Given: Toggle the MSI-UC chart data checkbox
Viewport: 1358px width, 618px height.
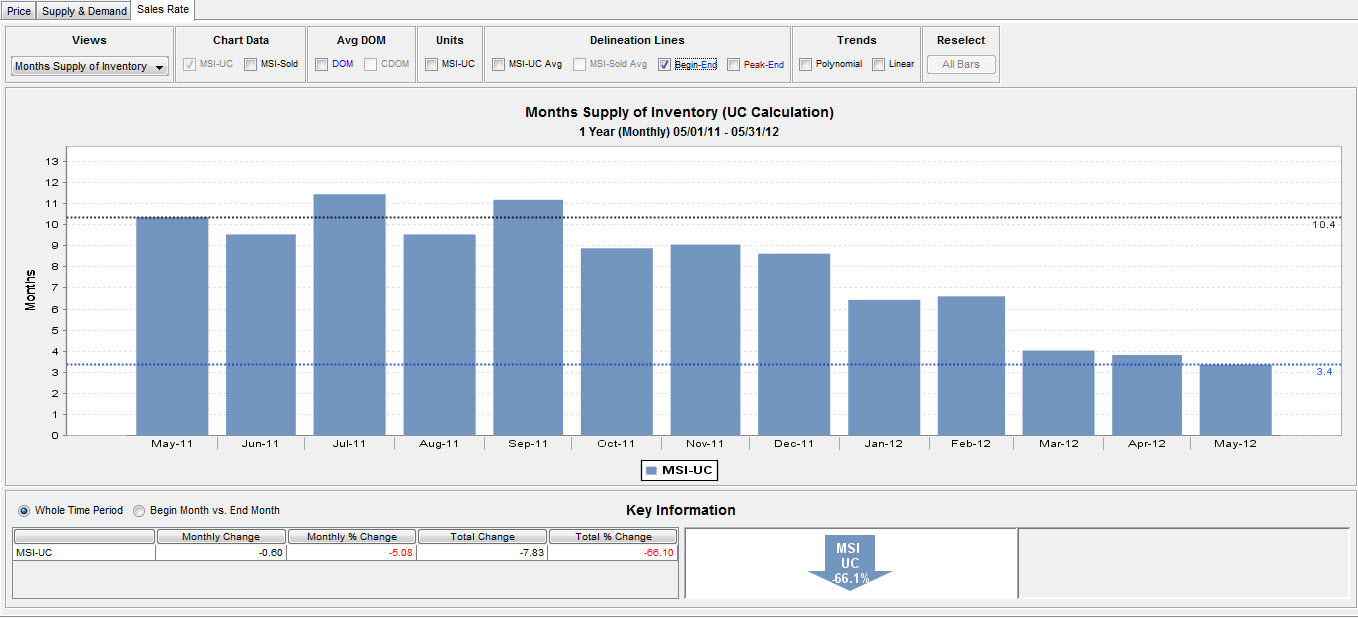Looking at the screenshot, I should (x=190, y=64).
